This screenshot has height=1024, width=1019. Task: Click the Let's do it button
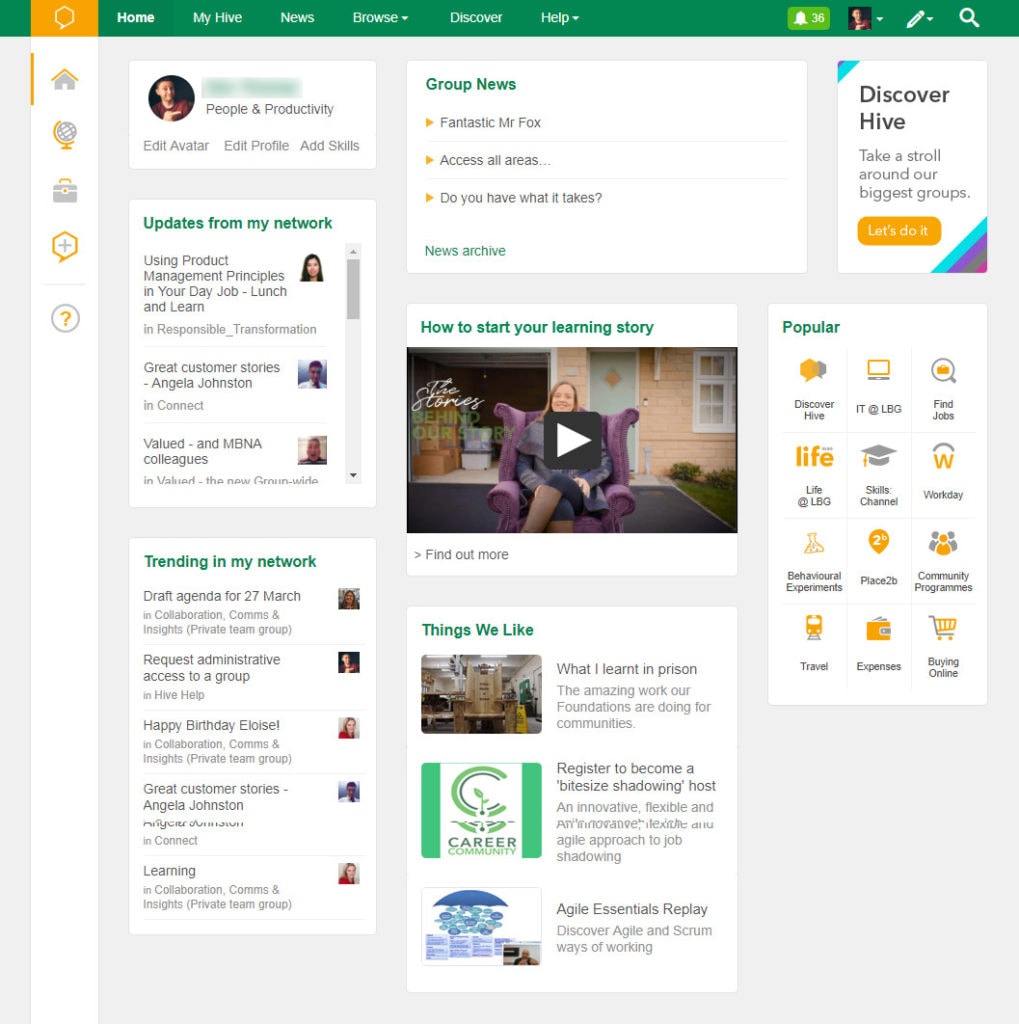tap(898, 231)
